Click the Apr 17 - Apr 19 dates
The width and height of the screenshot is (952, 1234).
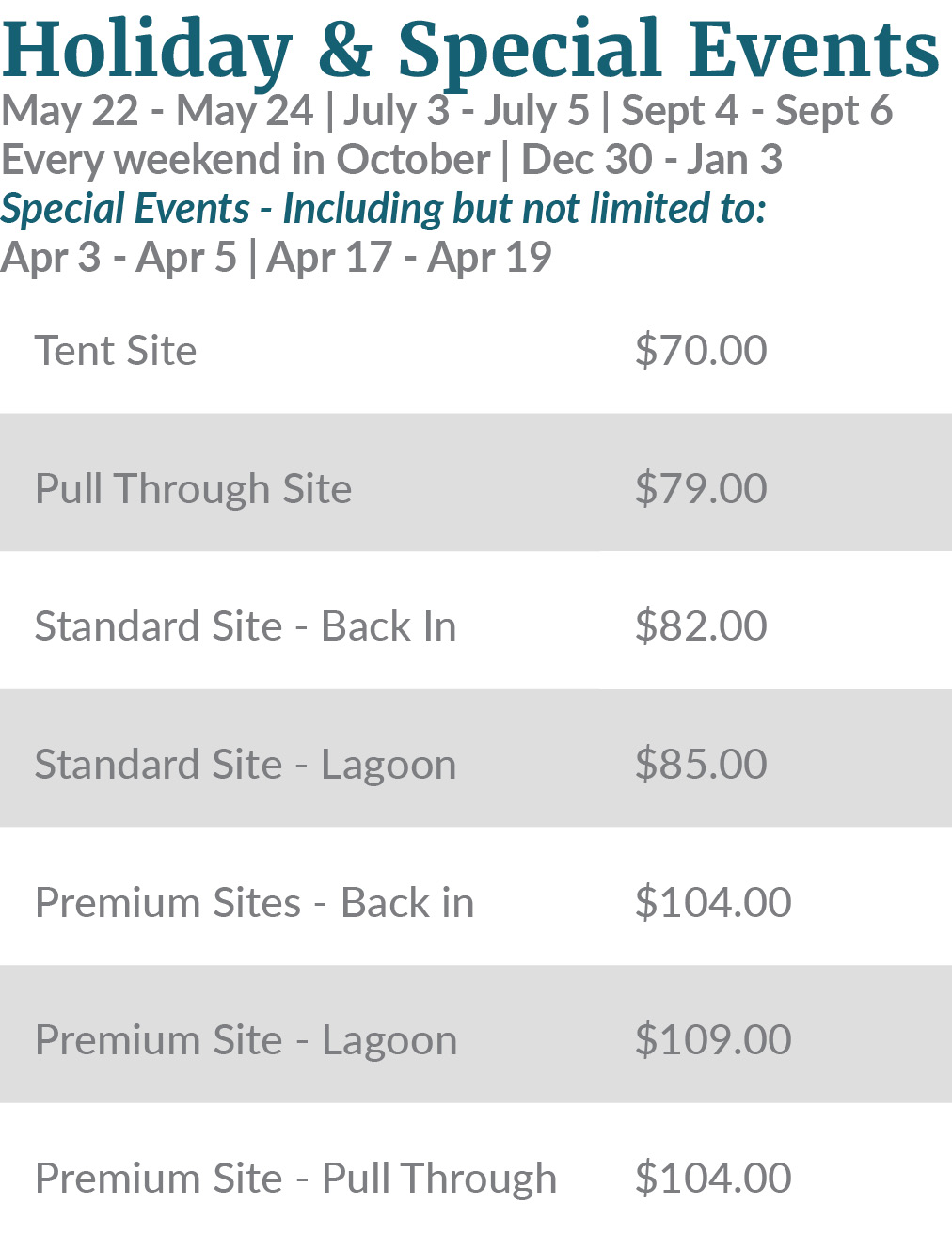409,258
